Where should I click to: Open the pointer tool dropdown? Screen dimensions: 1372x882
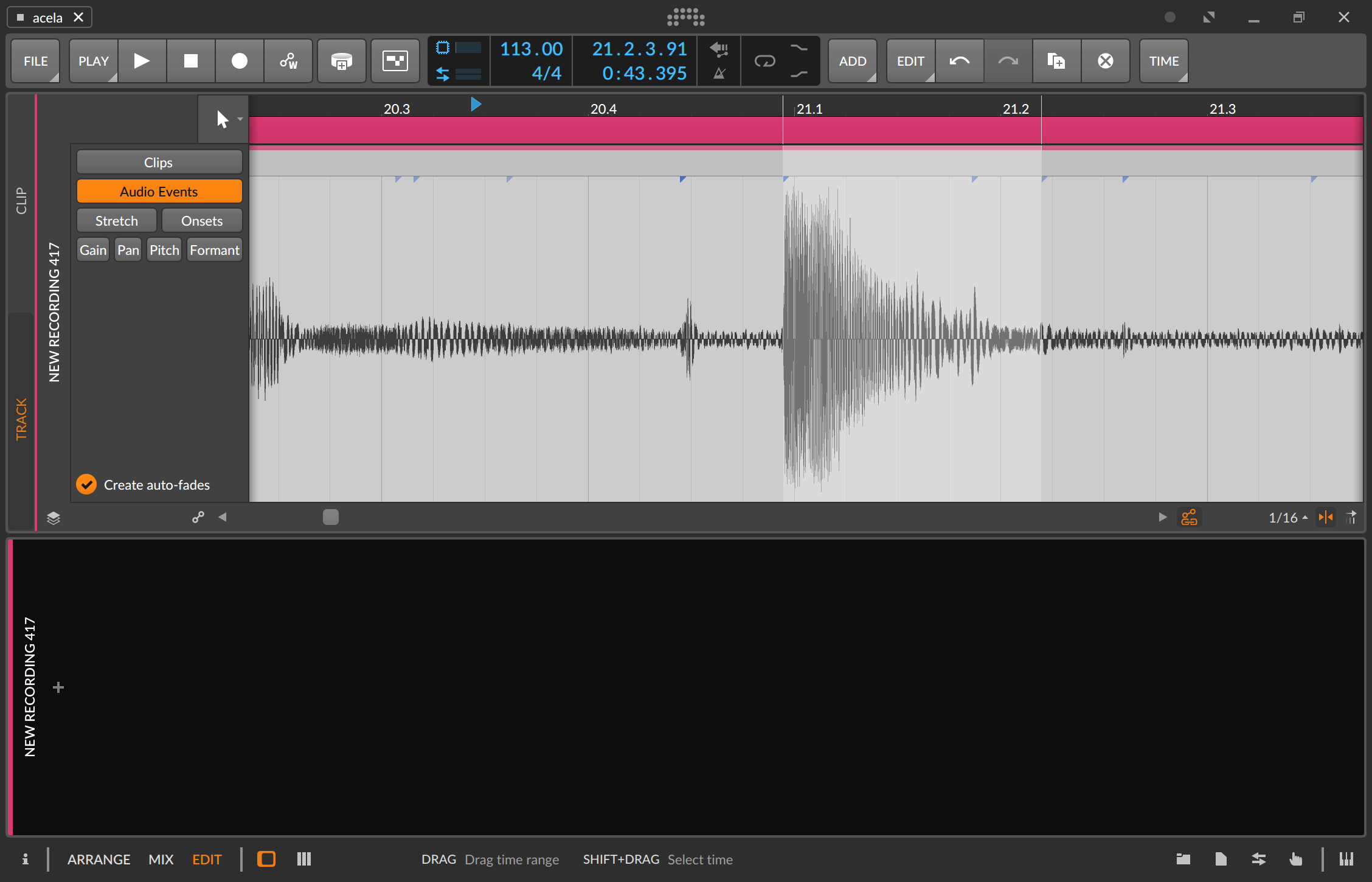coord(240,119)
